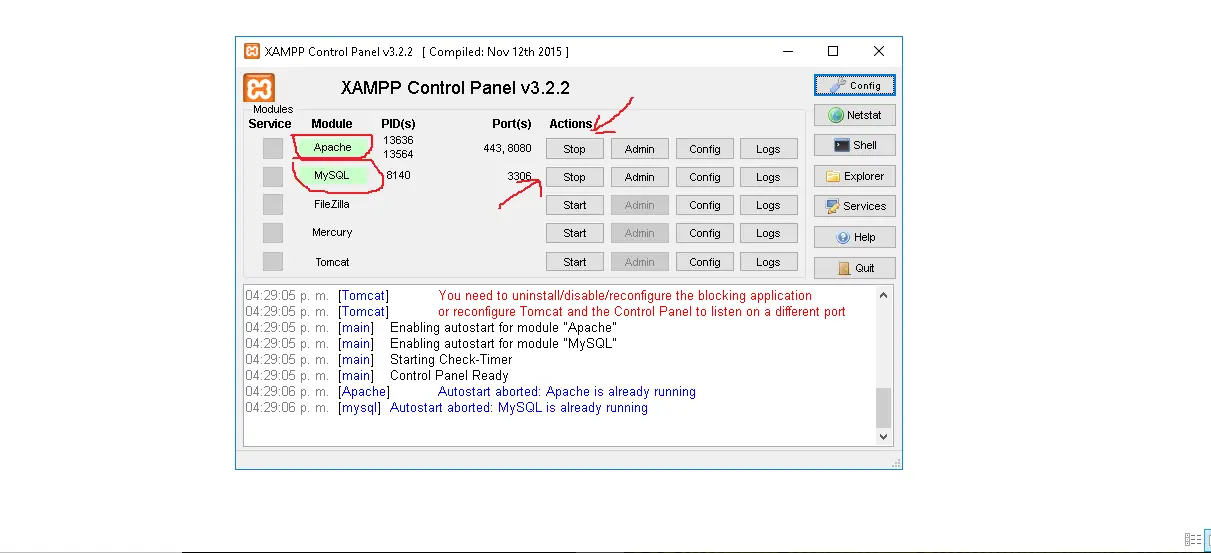Viewport: 1211px width, 553px height.
Task: Stop the MySQL module
Action: tap(575, 177)
